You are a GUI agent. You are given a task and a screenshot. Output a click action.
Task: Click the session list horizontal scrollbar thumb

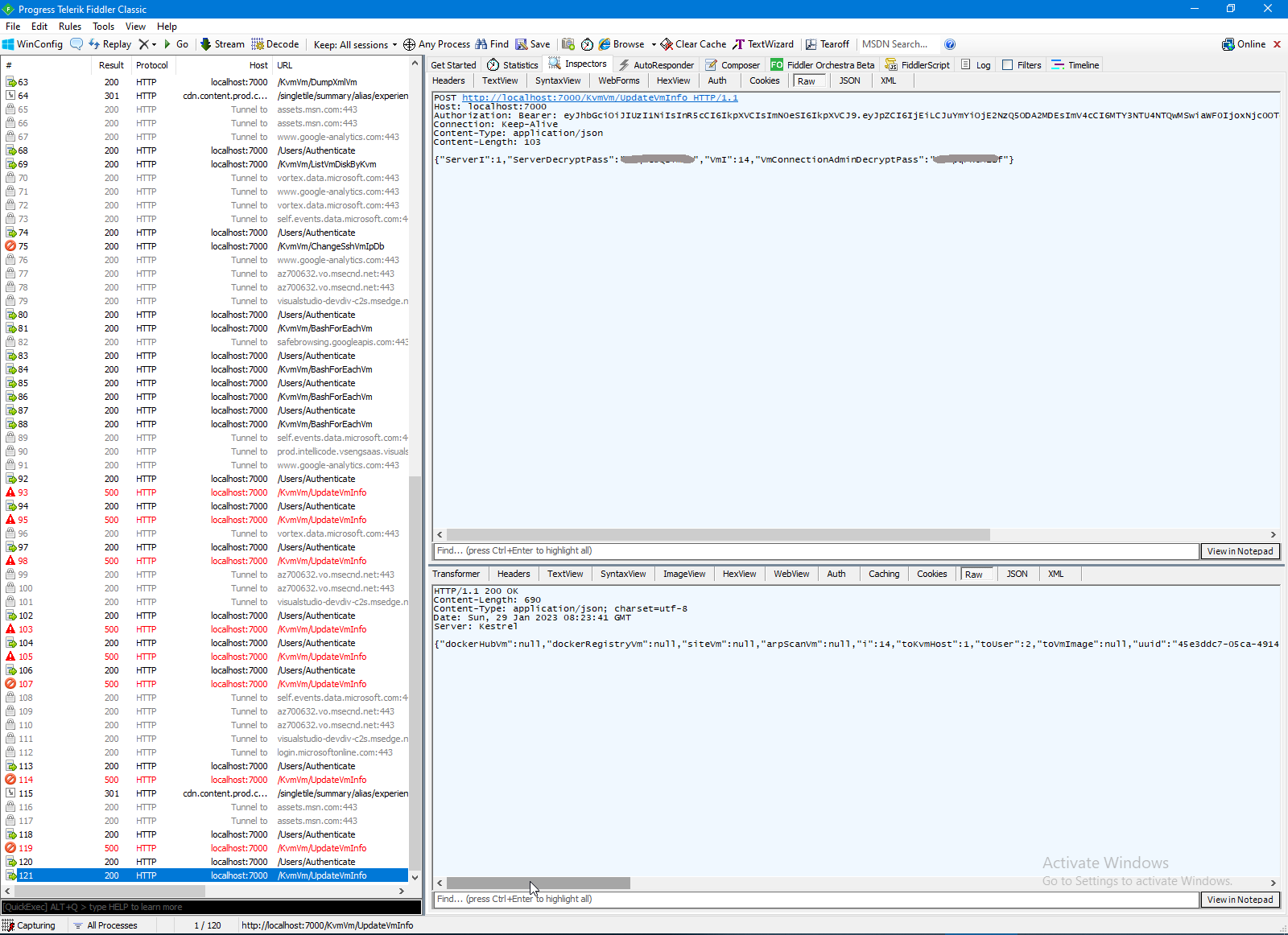point(109,891)
